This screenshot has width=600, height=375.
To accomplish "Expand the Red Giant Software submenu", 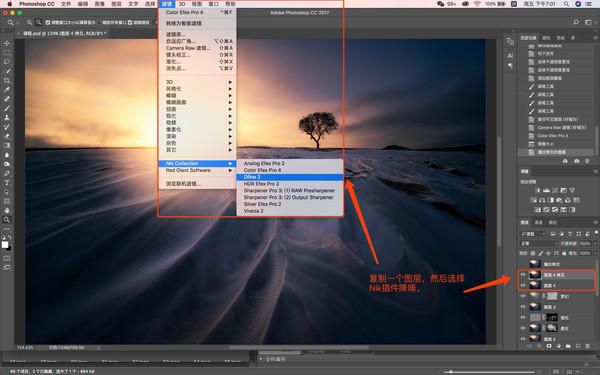I will pos(197,170).
